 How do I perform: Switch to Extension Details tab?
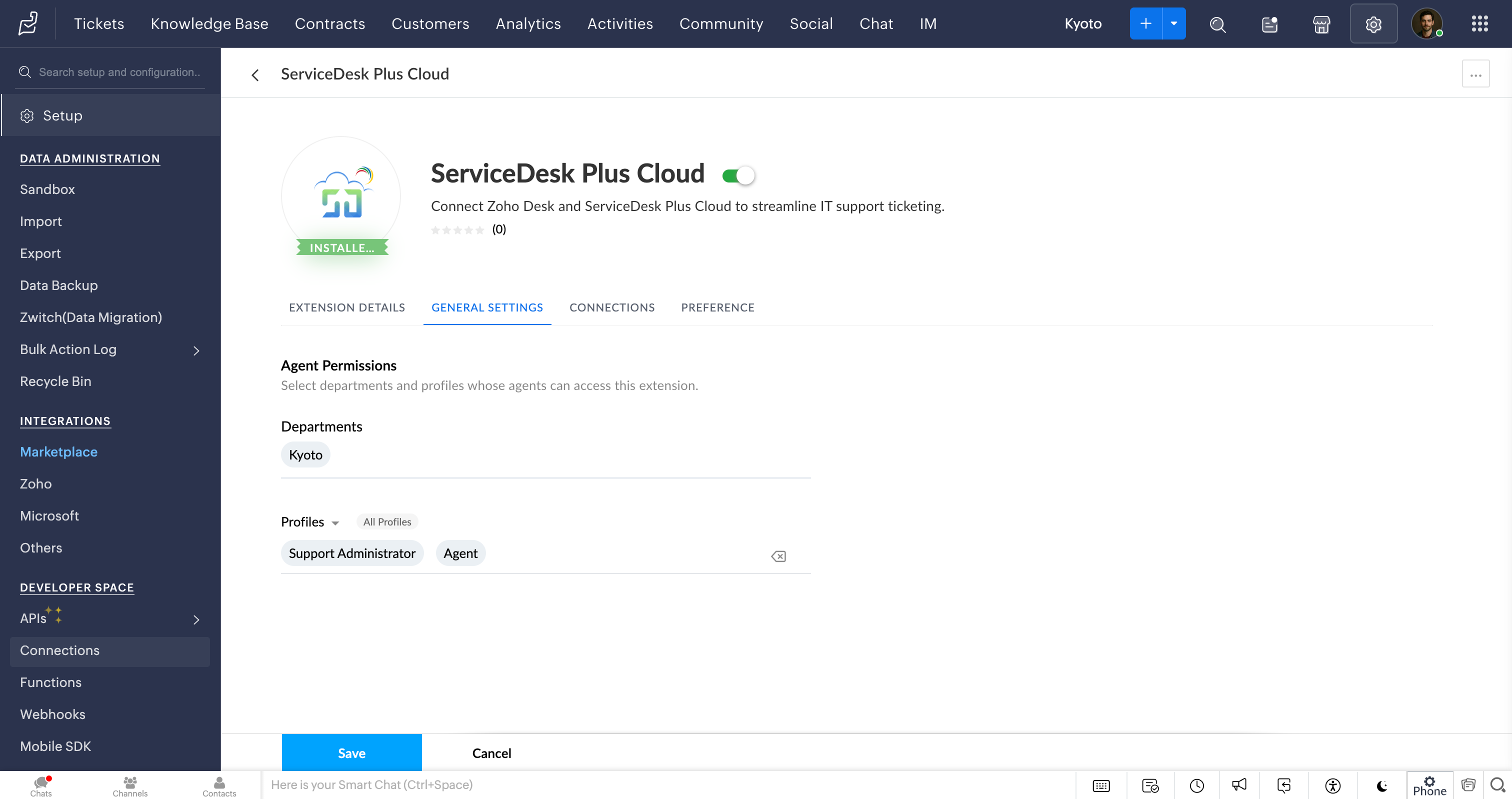point(347,307)
